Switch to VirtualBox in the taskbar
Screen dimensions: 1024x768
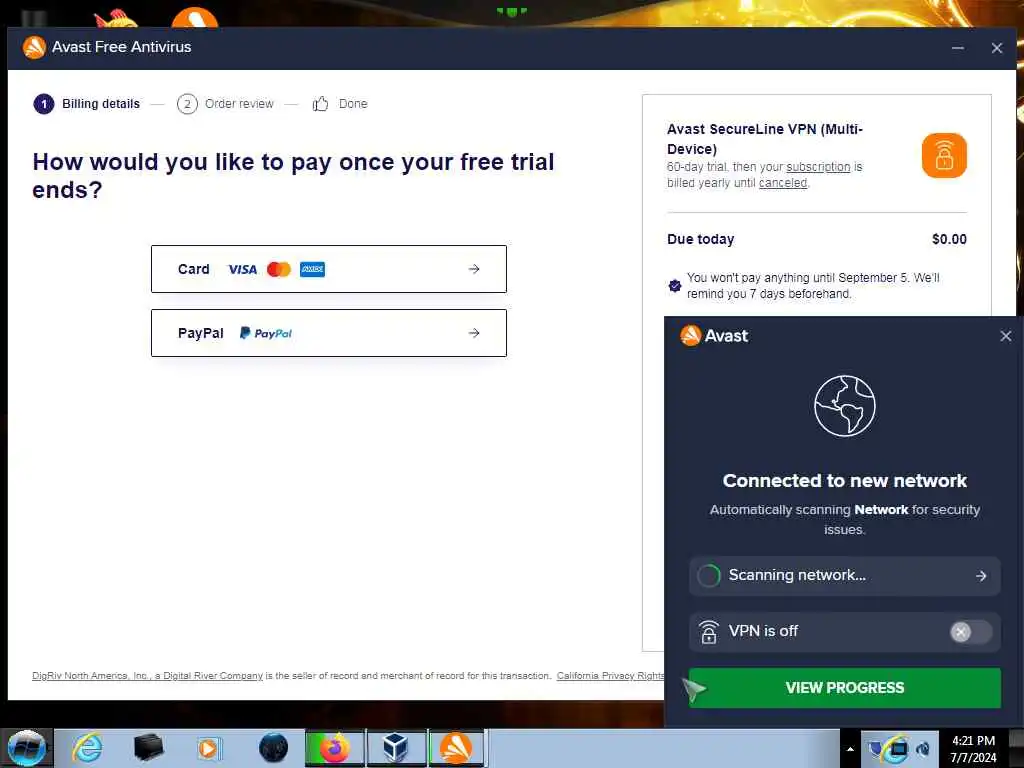click(396, 748)
